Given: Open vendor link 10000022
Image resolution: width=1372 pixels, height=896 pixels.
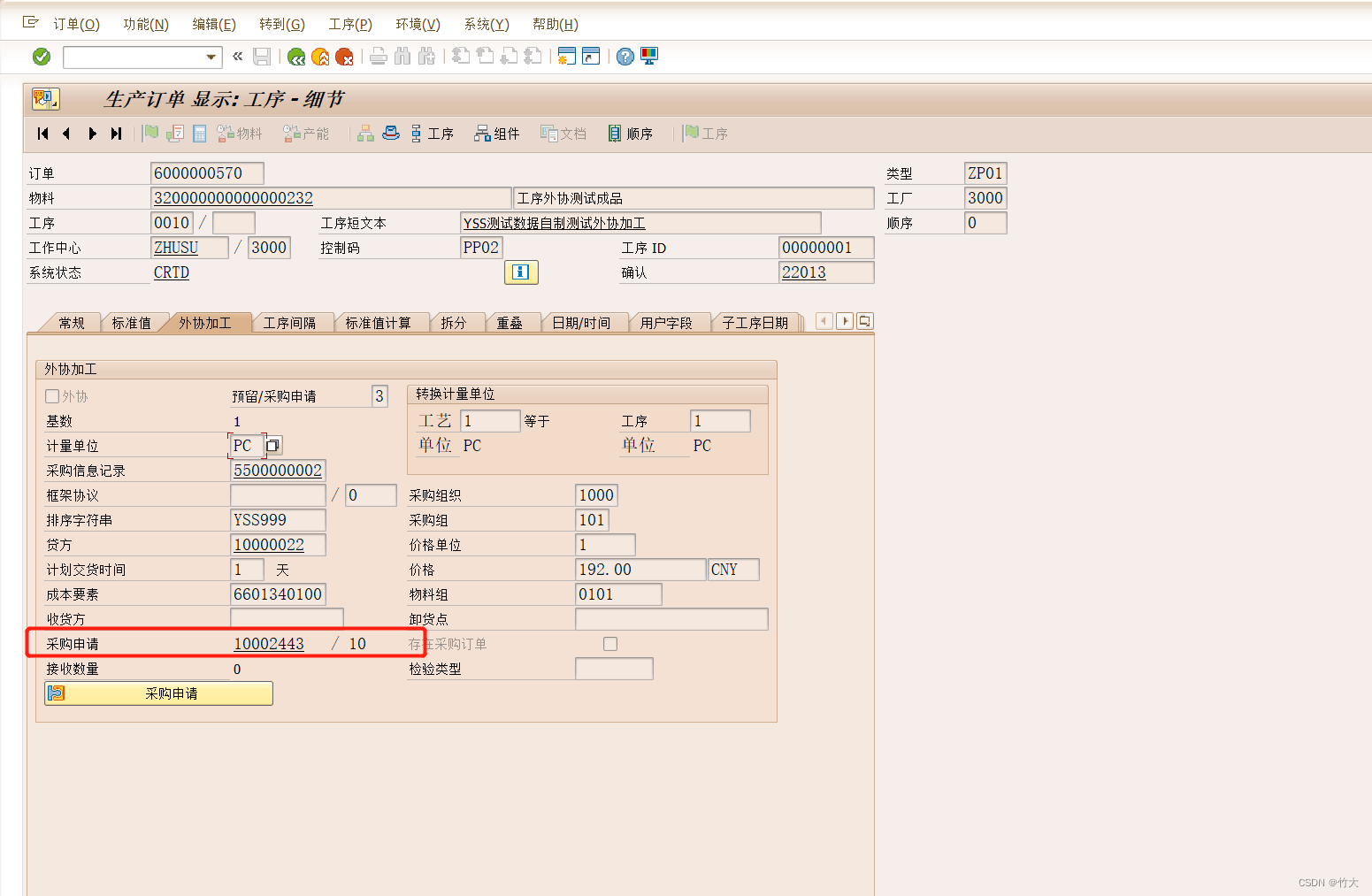Looking at the screenshot, I should (278, 545).
